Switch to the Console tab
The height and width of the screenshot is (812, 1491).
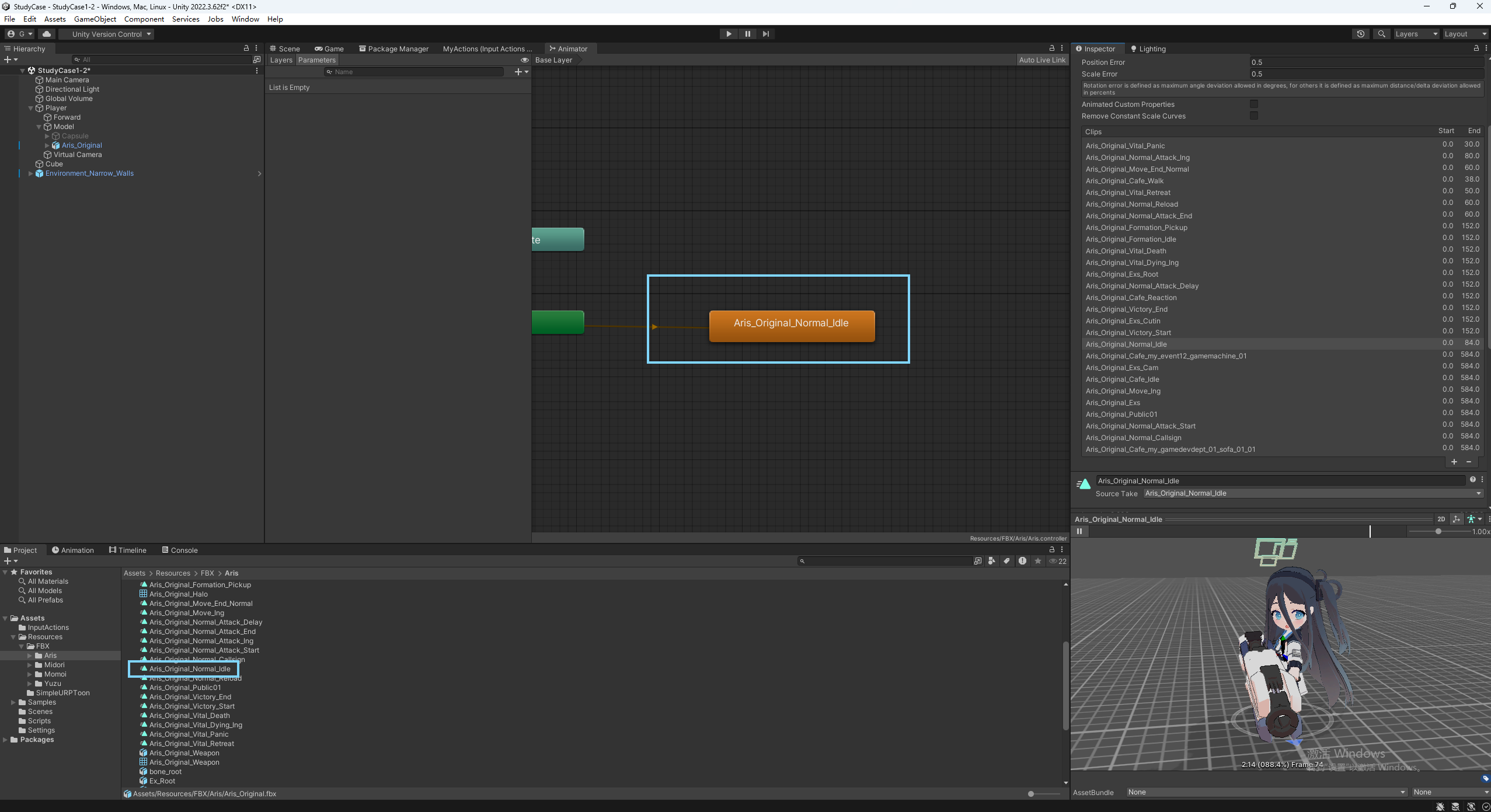tap(180, 550)
